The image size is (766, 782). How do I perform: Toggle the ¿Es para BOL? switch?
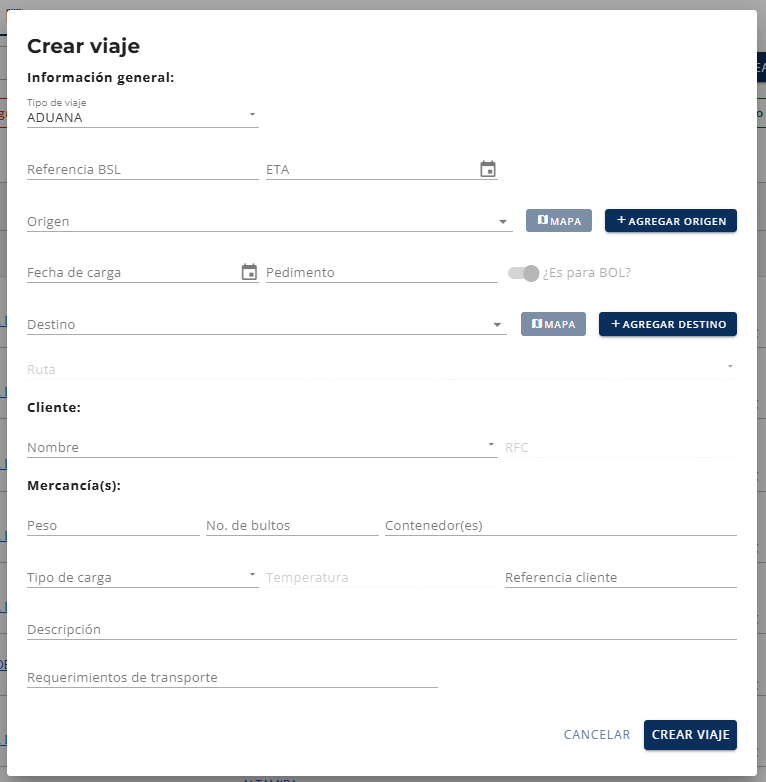click(x=523, y=273)
